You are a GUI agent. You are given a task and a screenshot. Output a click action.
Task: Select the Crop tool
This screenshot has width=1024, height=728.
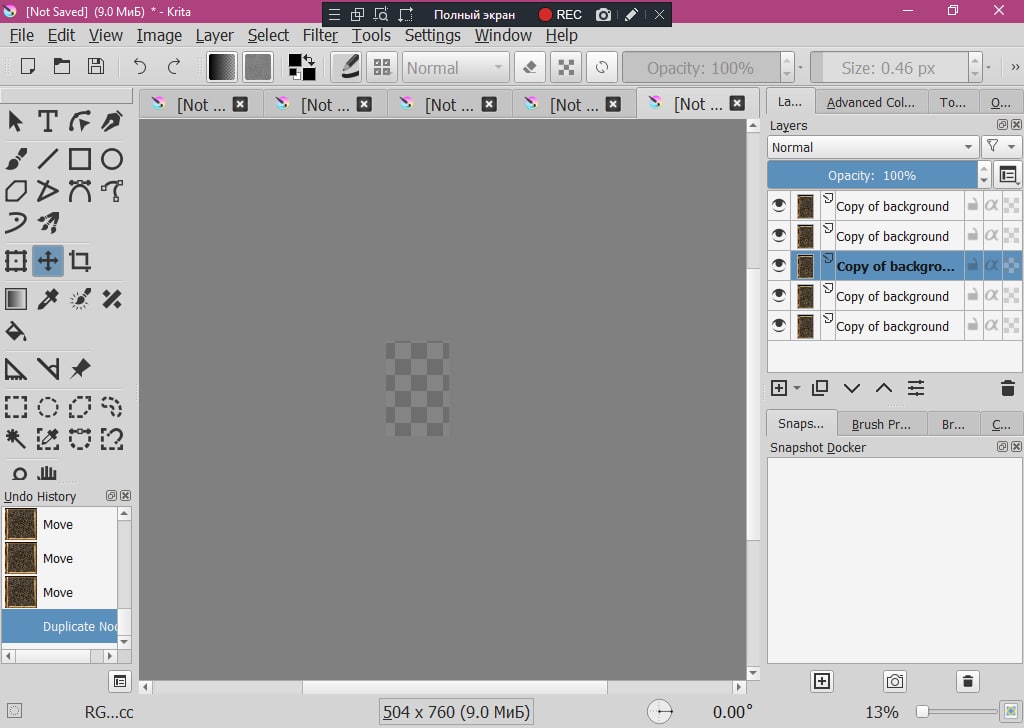coord(80,261)
